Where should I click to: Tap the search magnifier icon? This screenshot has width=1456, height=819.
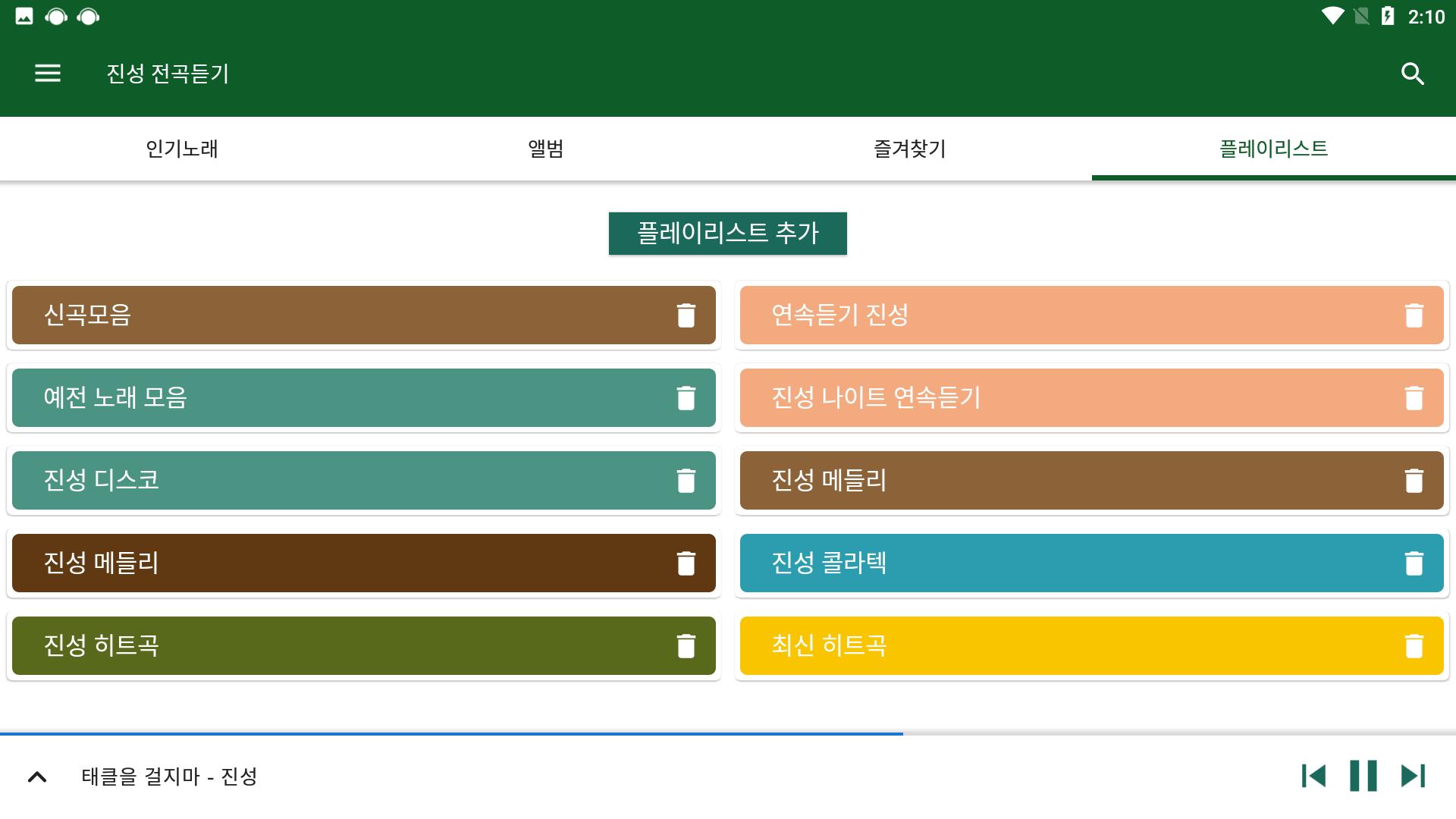coord(1412,74)
